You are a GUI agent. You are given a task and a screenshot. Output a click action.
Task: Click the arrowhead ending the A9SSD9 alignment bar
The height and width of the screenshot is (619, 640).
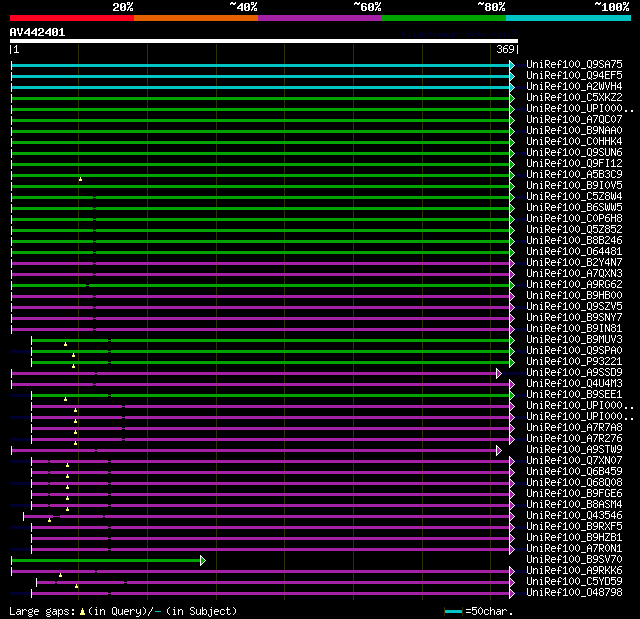tap(498, 373)
